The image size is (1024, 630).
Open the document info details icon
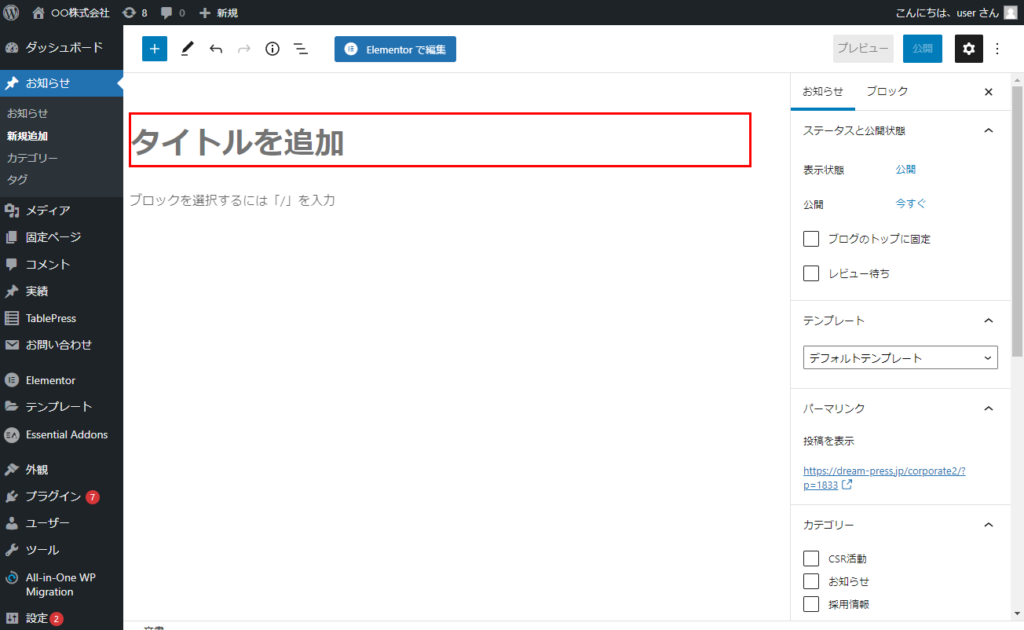point(272,49)
